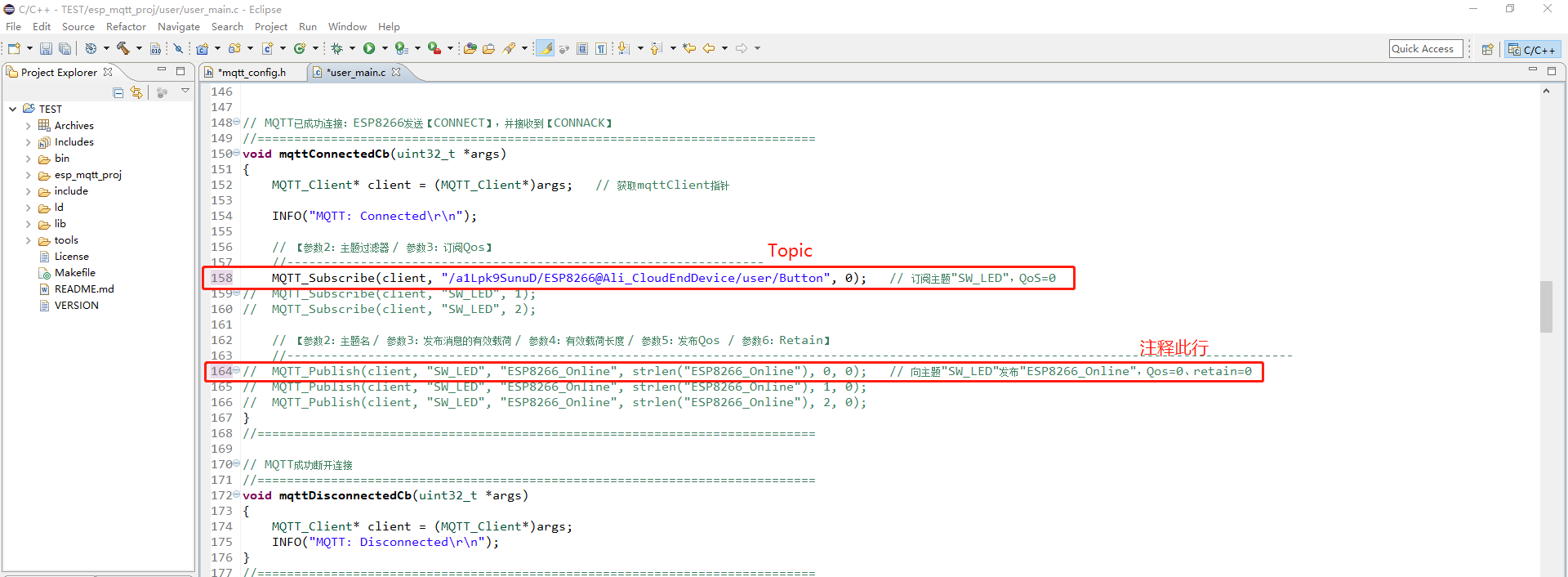This screenshot has width=1568, height=577.
Task: Open the Search flashlight dropdown arrow
Action: tap(524, 48)
